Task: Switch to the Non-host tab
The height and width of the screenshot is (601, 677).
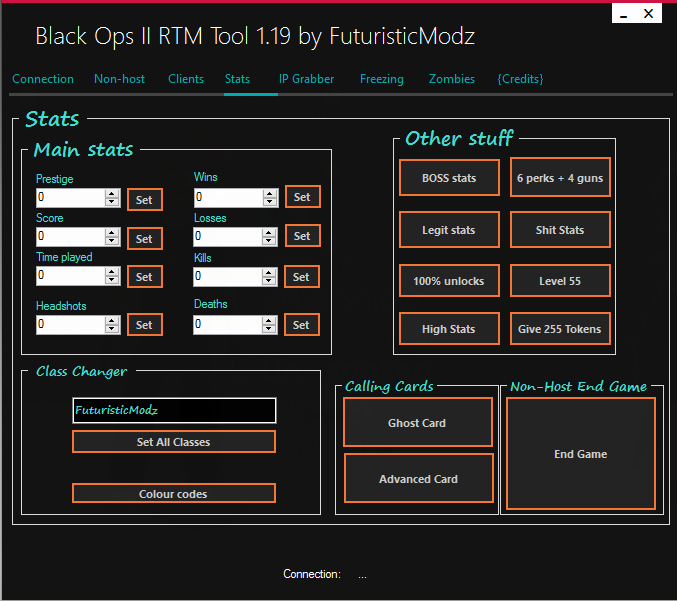Action: coord(119,79)
